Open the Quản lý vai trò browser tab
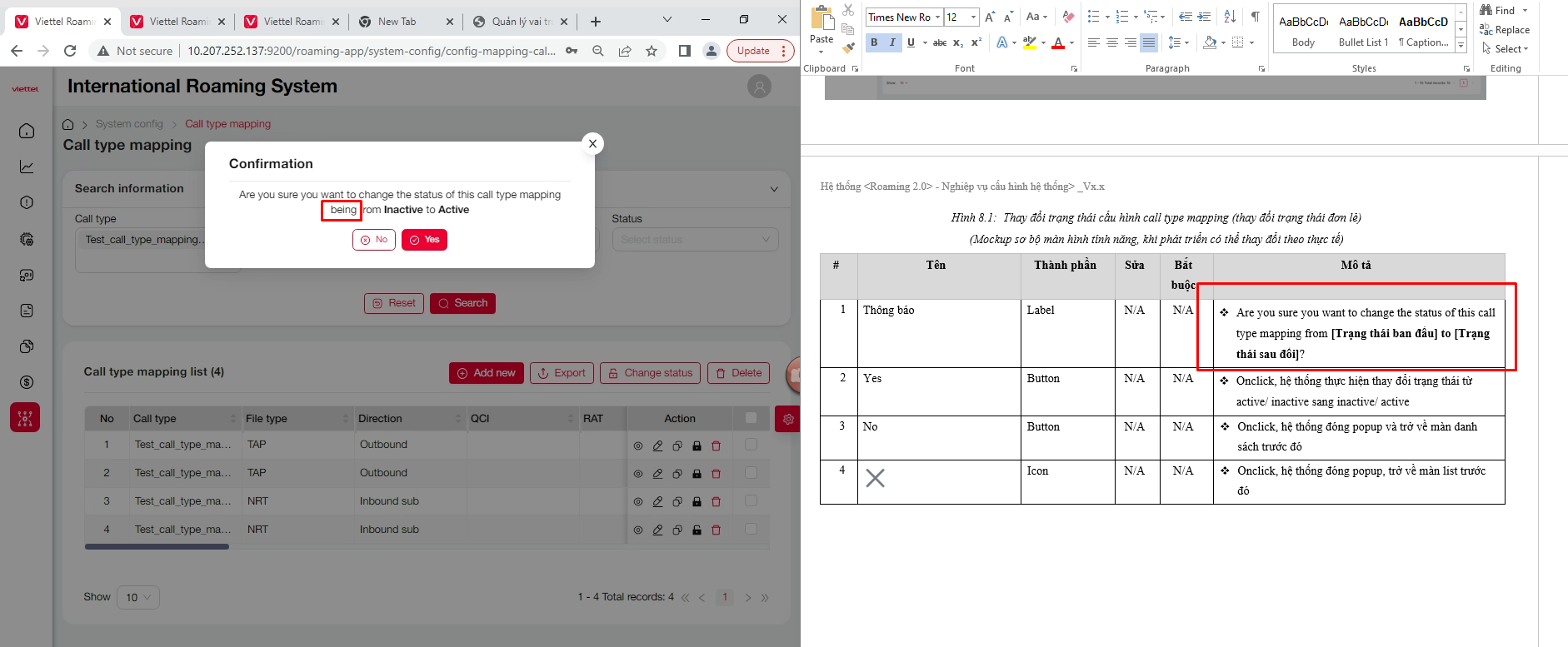Screen dimensions: 1568x647 [516, 22]
